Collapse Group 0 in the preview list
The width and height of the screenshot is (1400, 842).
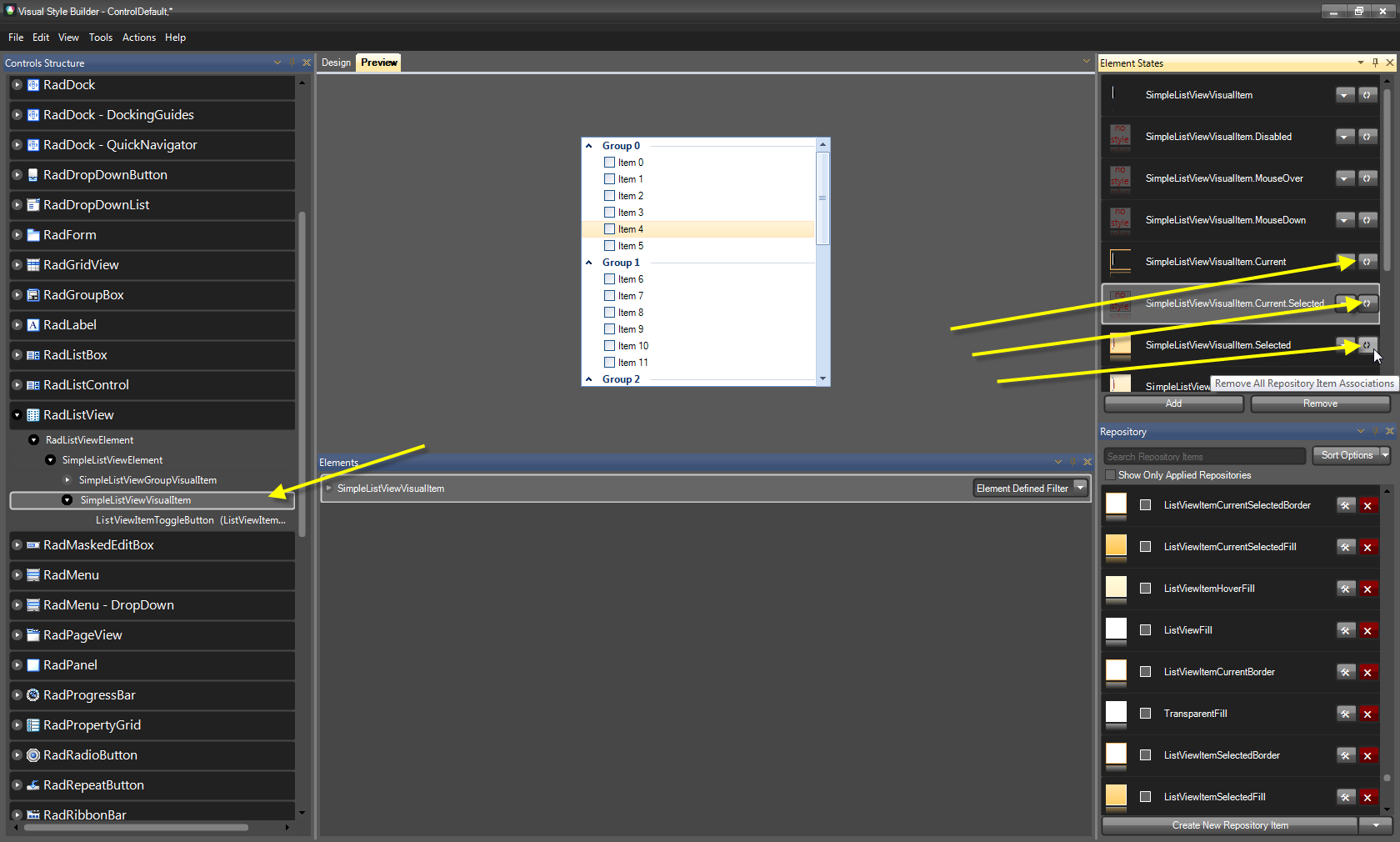point(589,146)
